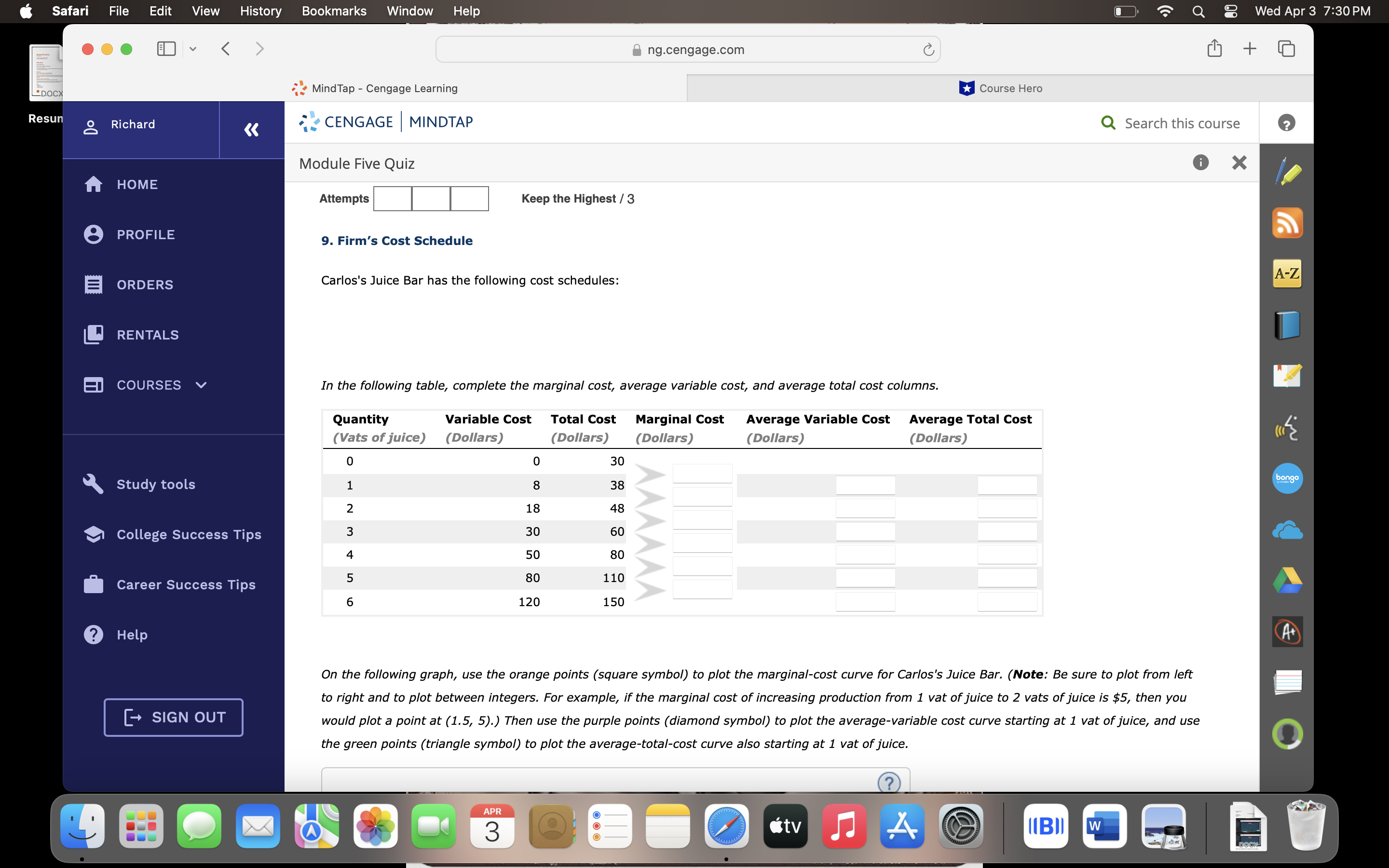Open Study tools from the sidebar
Viewport: 1389px width, 868px height.
[x=155, y=484]
